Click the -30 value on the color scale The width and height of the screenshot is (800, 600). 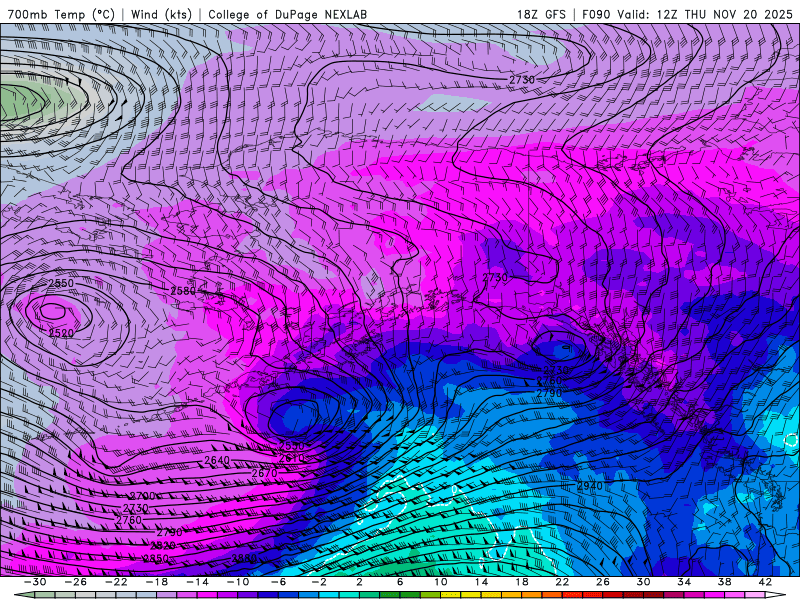coord(35,582)
